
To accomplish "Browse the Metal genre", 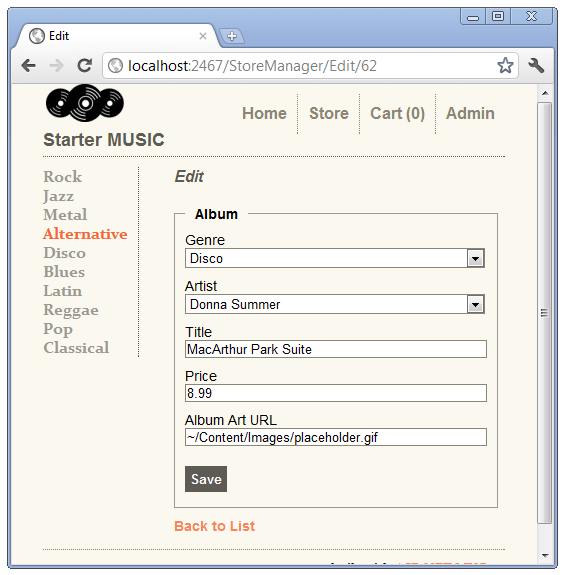I will pos(65,215).
